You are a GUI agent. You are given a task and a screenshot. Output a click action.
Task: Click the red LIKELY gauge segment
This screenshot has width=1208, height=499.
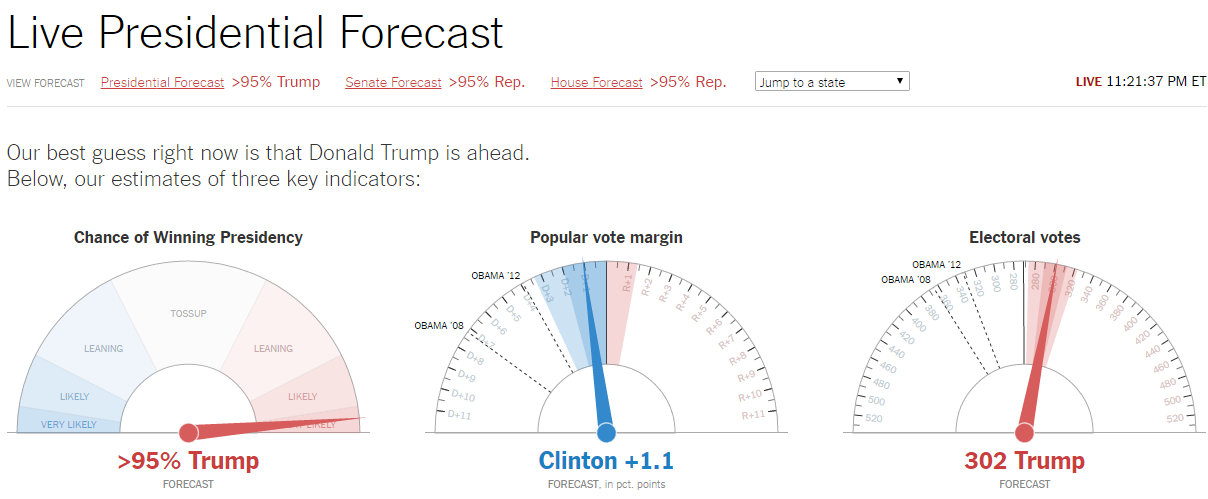[302, 397]
